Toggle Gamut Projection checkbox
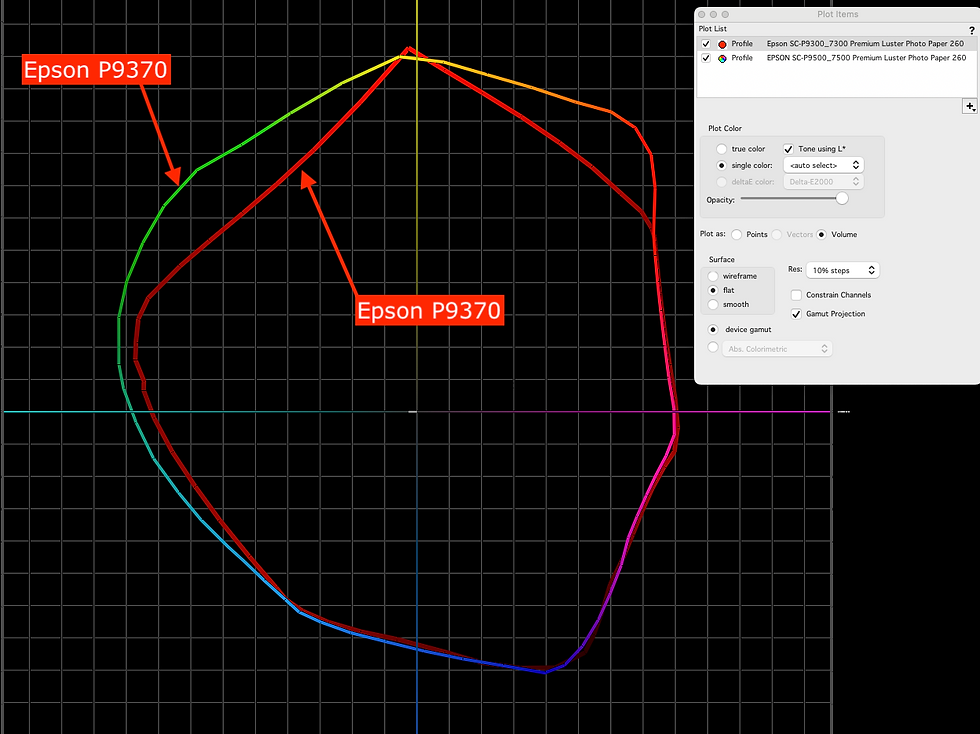980x734 pixels. click(x=796, y=314)
